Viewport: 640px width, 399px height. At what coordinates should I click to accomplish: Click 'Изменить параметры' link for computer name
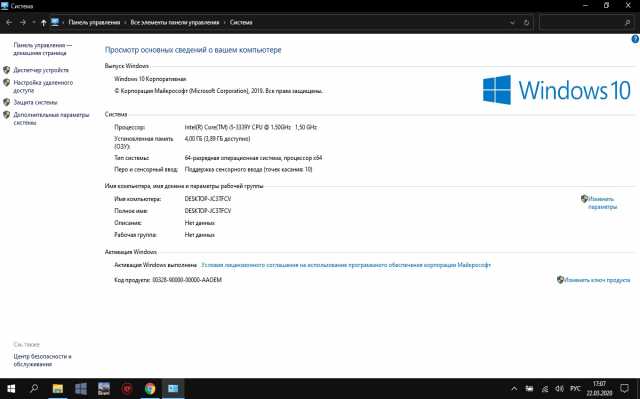click(602, 203)
